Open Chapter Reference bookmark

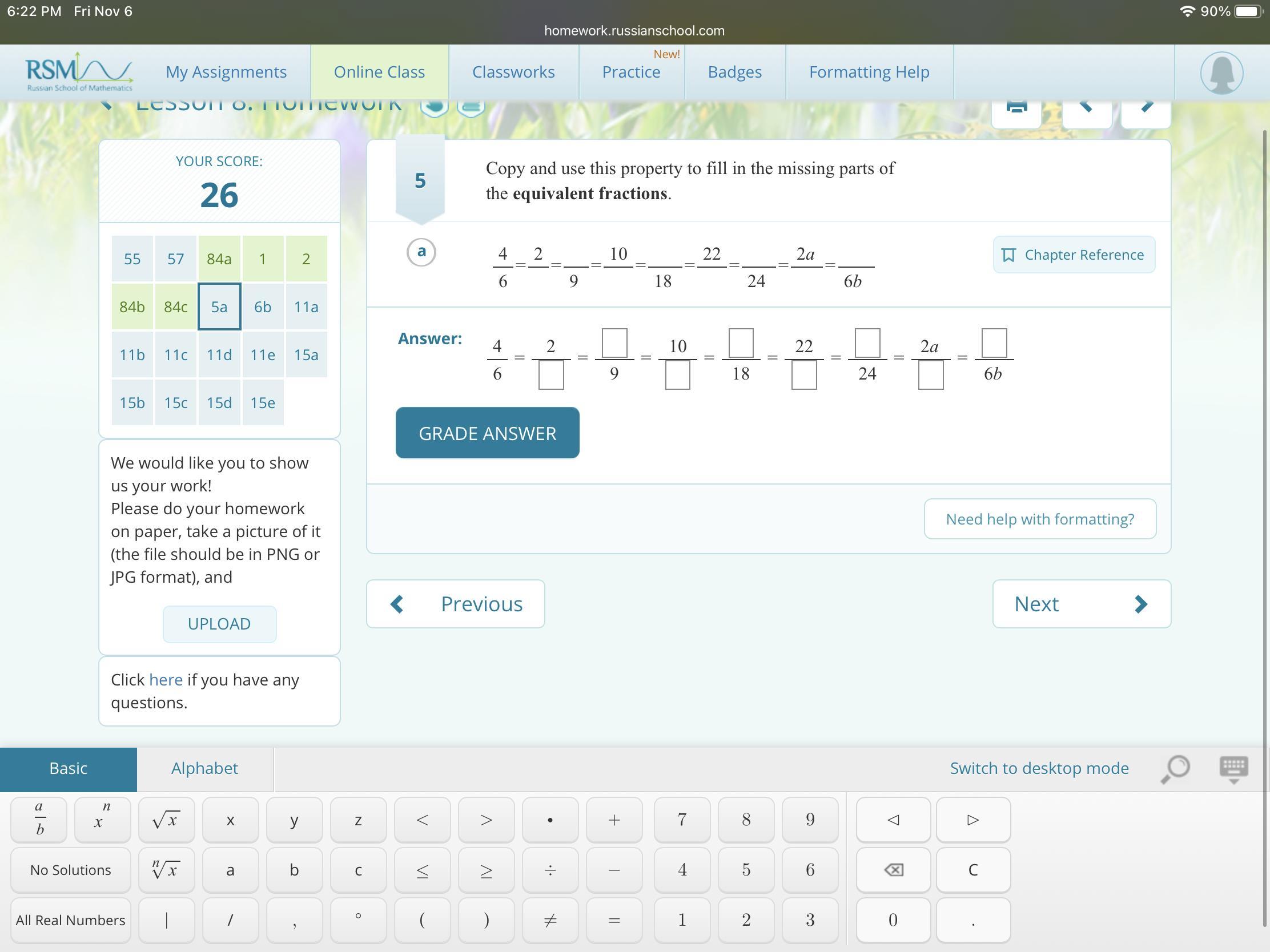[1073, 255]
